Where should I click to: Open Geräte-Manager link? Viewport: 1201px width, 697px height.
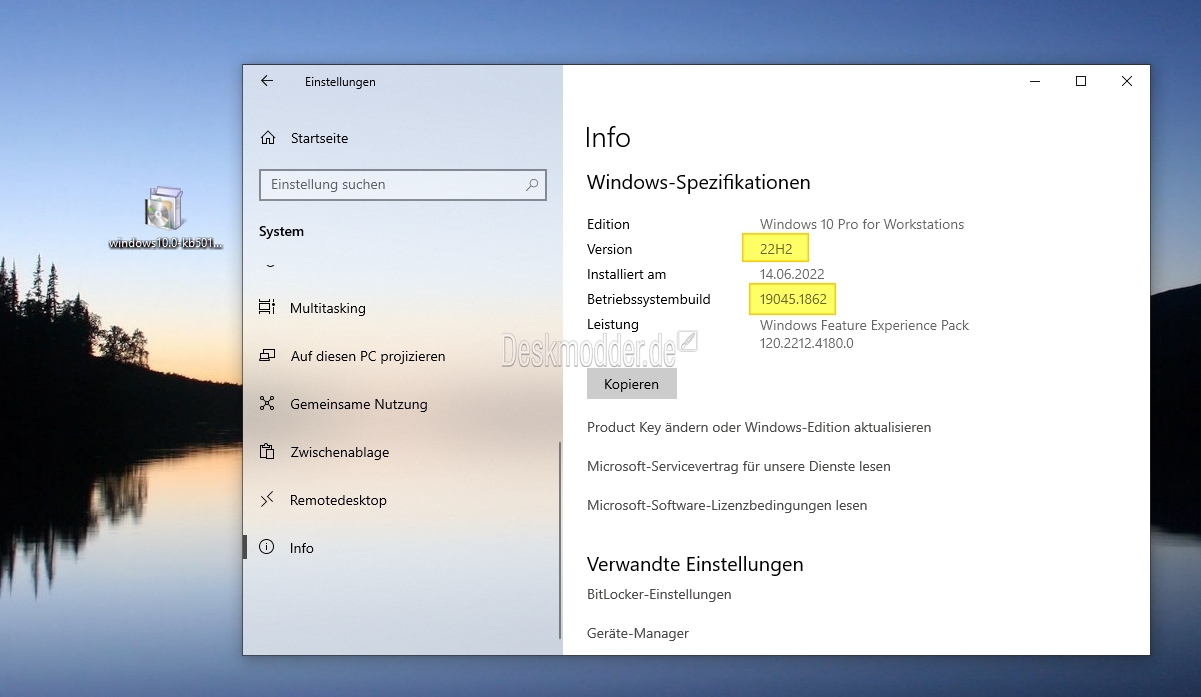coord(638,633)
